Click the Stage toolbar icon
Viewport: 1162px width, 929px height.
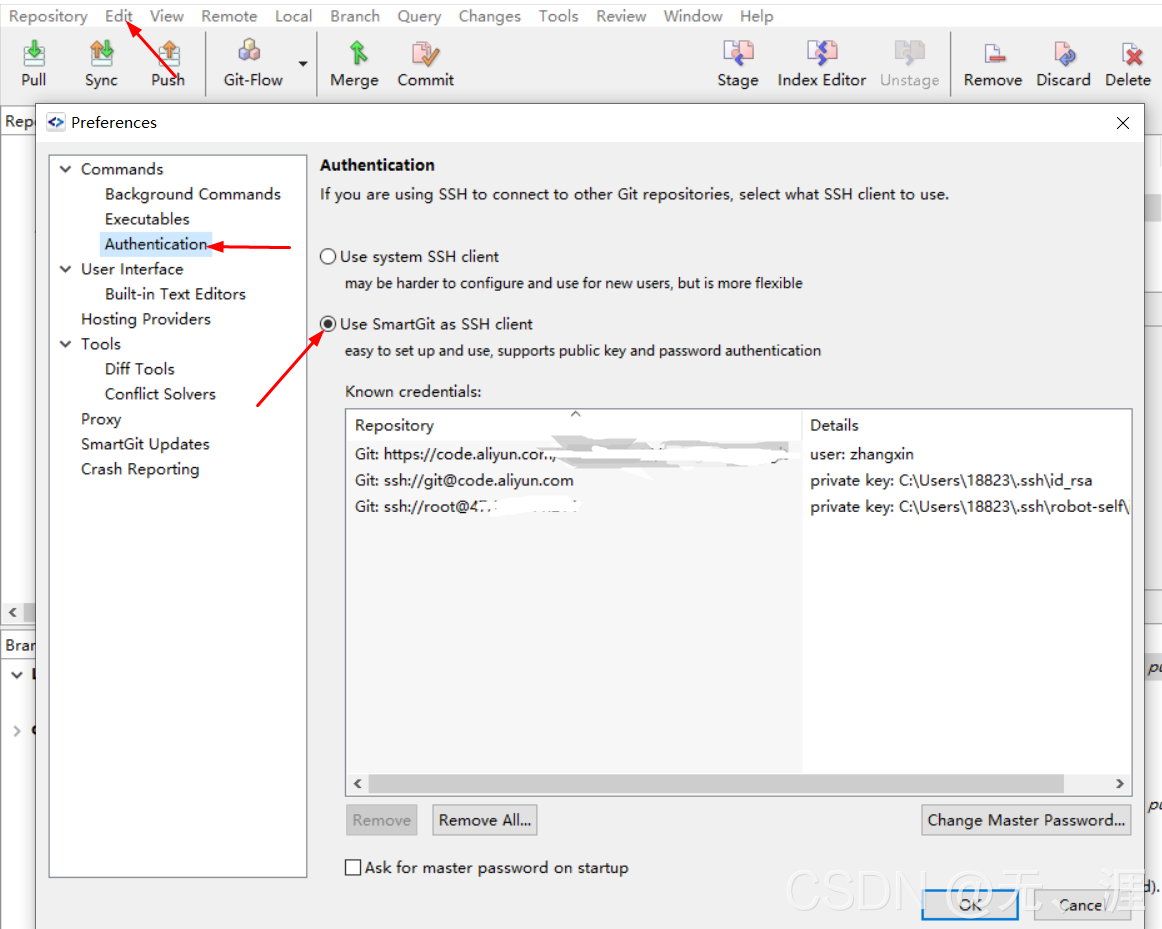[x=737, y=64]
